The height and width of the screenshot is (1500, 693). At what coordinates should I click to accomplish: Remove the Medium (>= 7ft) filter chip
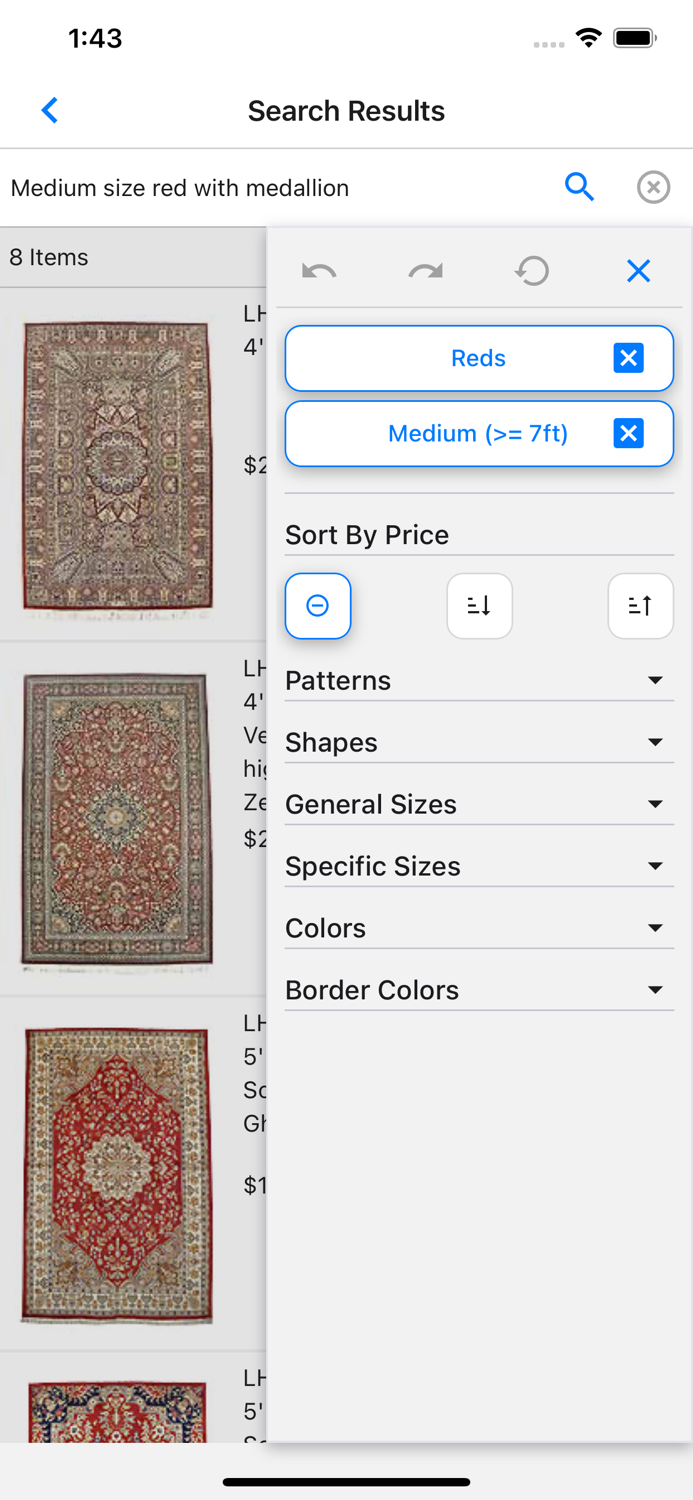point(628,433)
